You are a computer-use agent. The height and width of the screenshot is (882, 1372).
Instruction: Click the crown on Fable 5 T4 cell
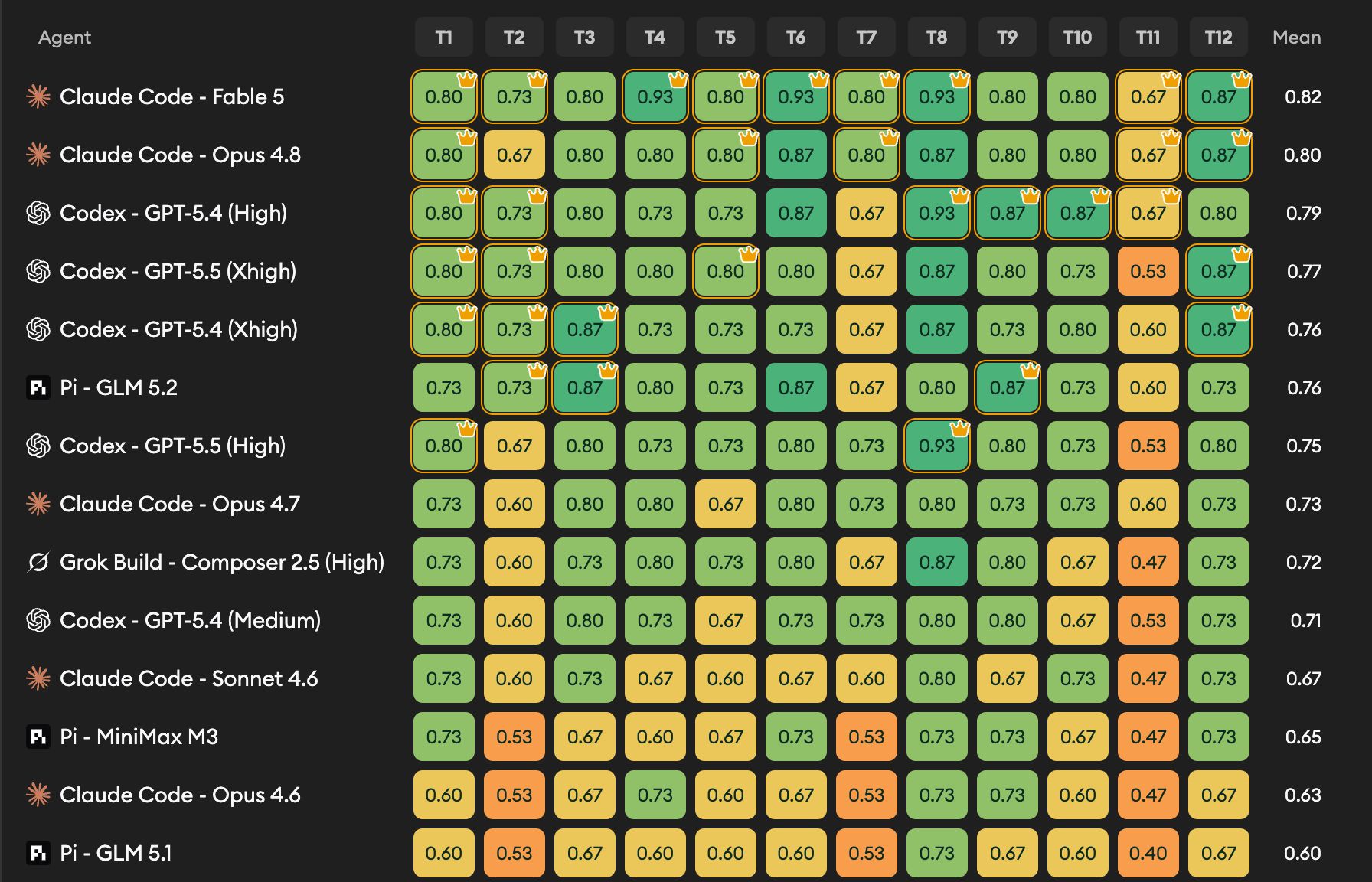tap(678, 79)
